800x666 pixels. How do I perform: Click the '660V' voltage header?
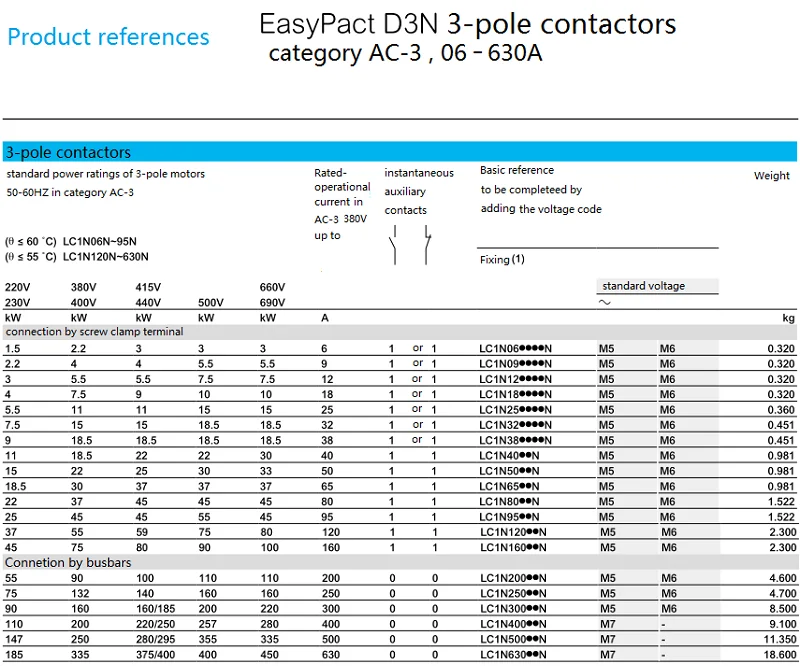(272, 287)
